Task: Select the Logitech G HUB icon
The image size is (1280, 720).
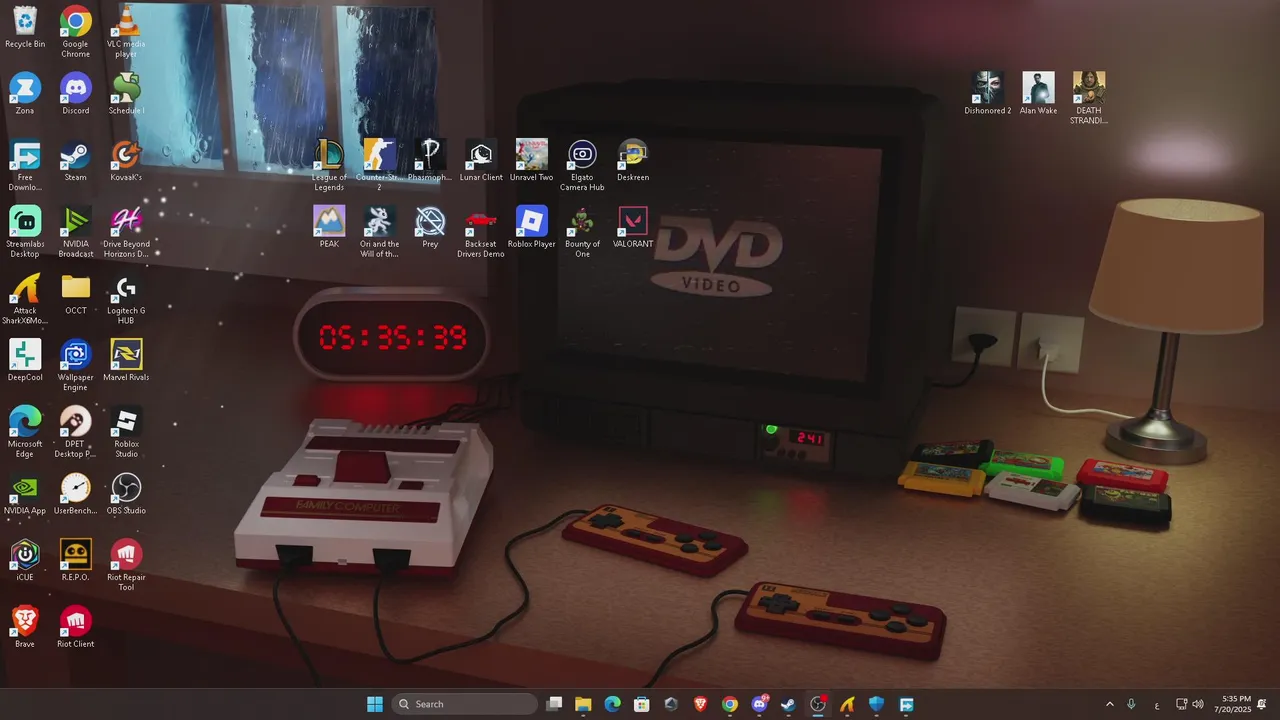Action: tap(126, 299)
